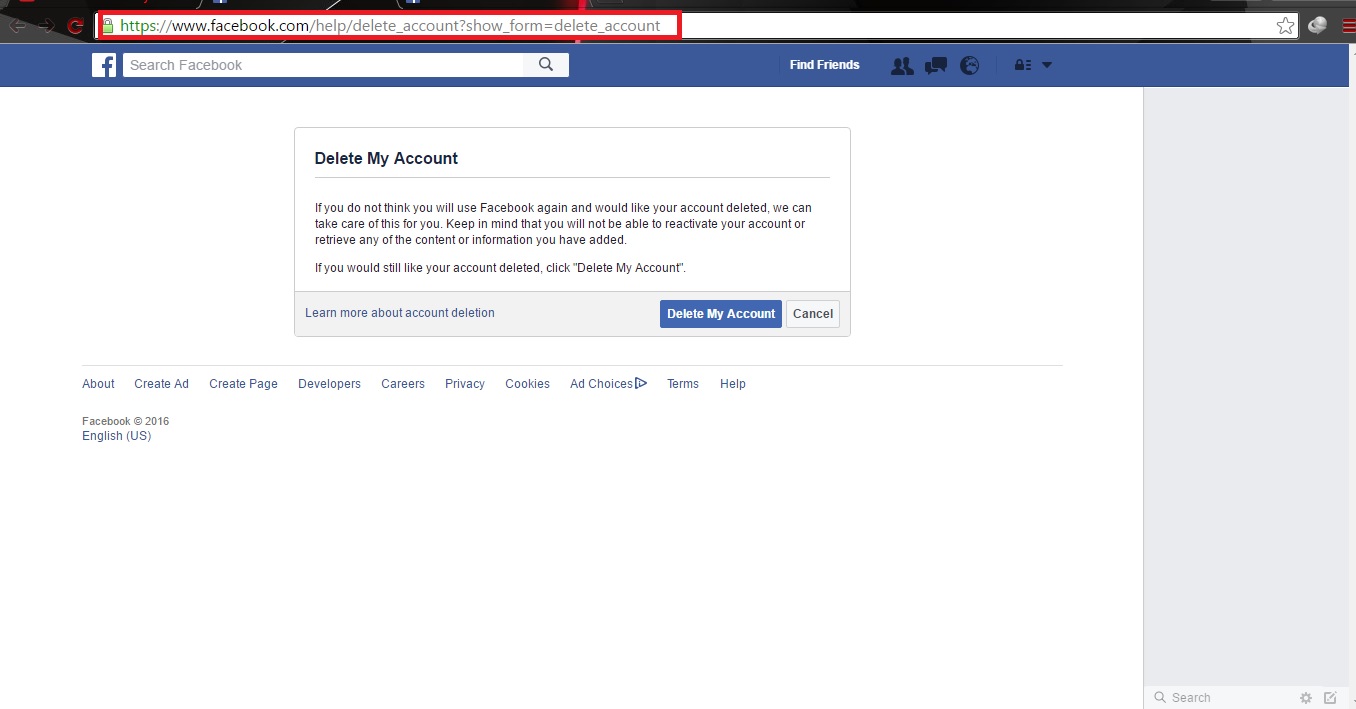The image size is (1356, 709).
Task: Click the extension icon beside the star
Action: pos(1318,26)
